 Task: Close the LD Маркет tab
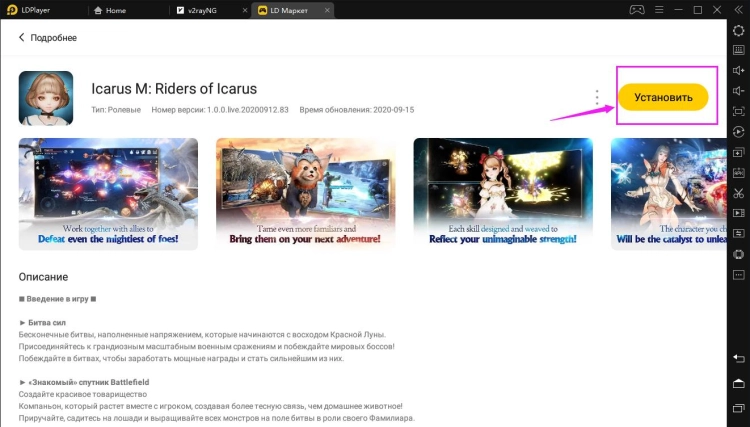[327, 10]
